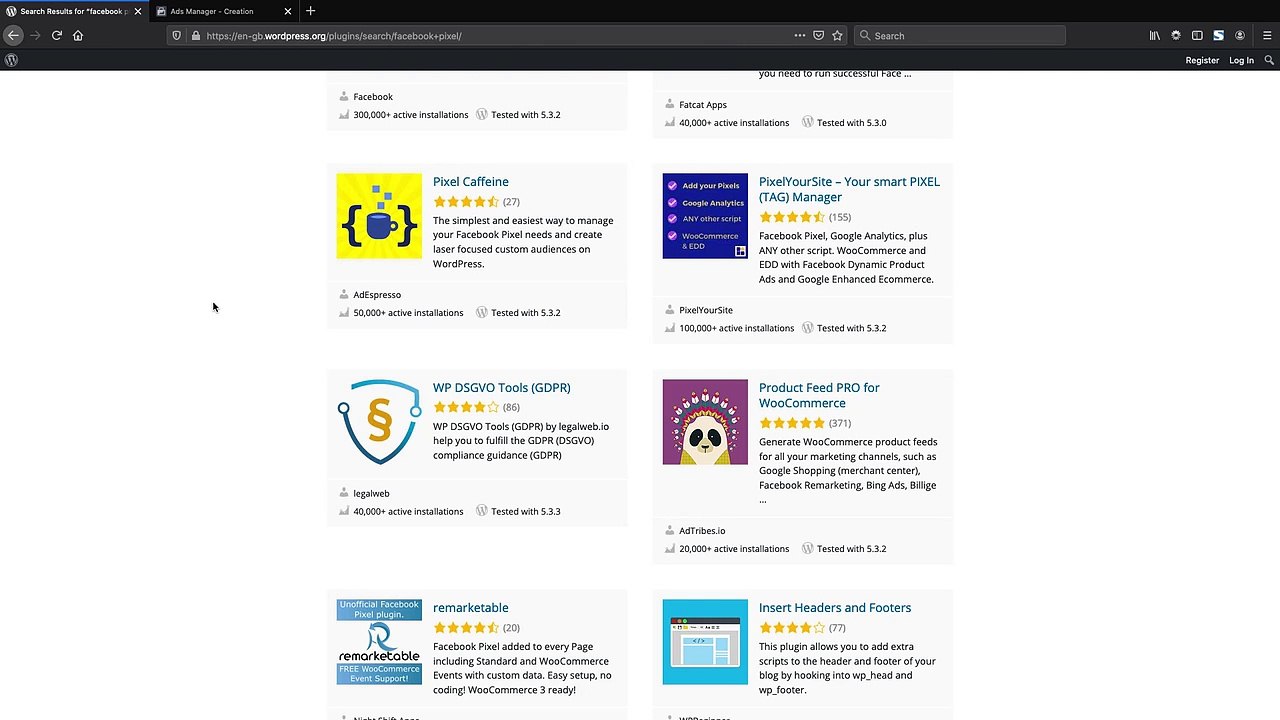The width and height of the screenshot is (1280, 720).
Task: Click the AdTribes.io author name
Action: point(702,531)
